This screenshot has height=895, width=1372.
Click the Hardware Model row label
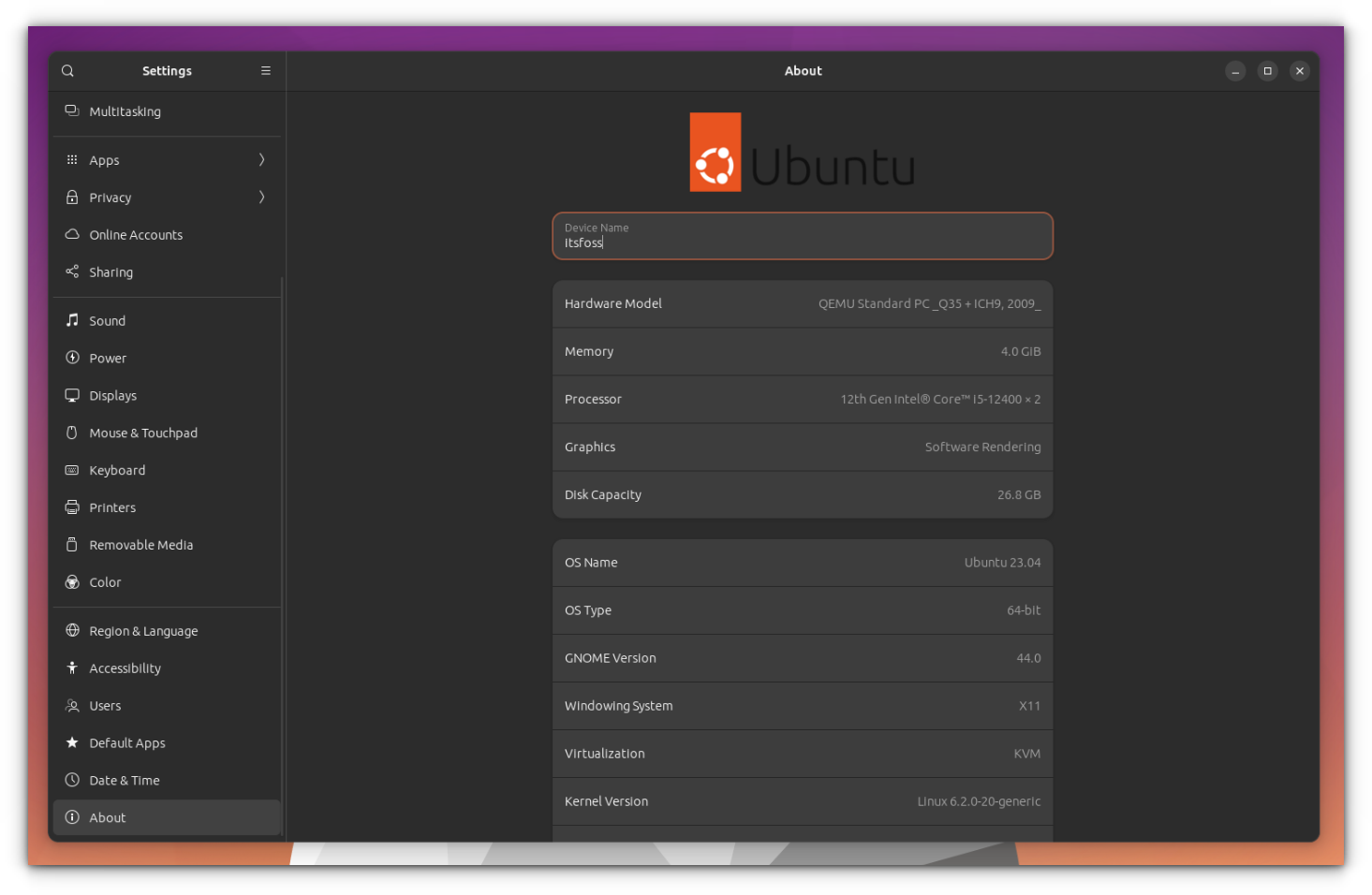(613, 303)
